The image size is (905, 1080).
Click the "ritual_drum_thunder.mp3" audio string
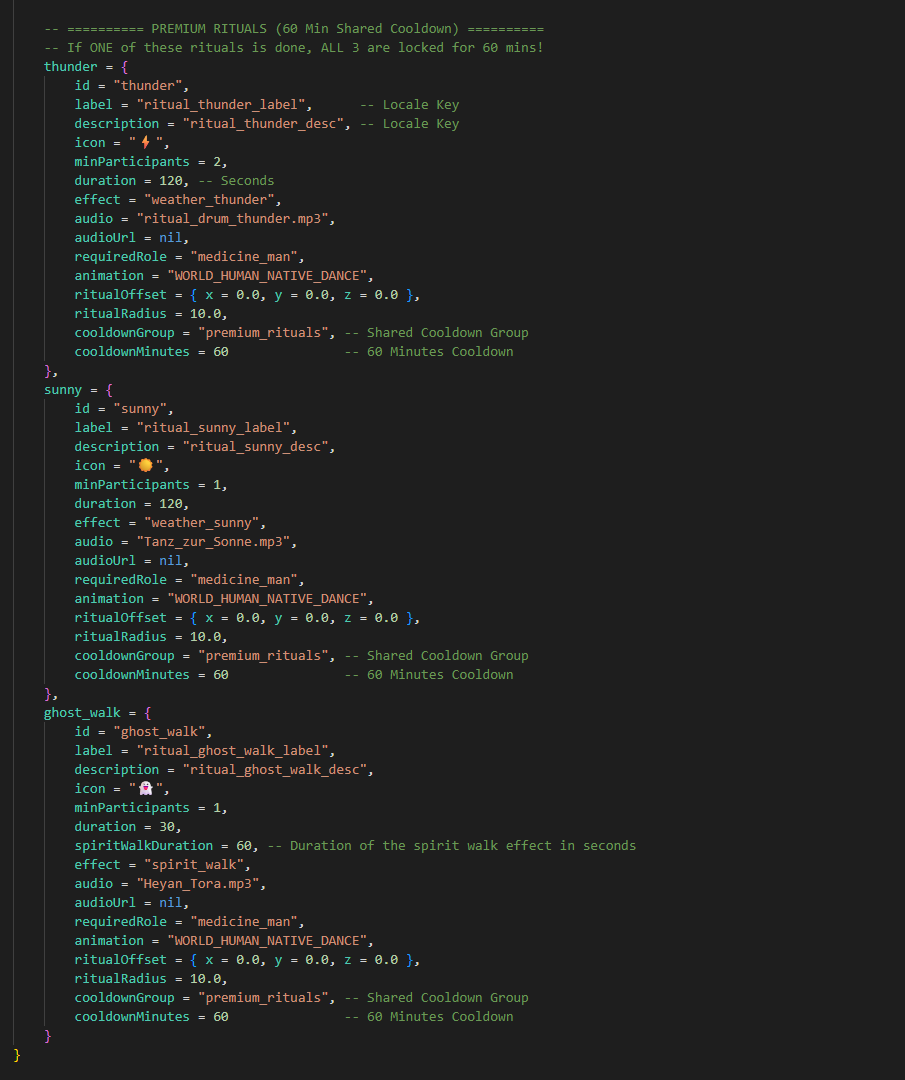(232, 218)
